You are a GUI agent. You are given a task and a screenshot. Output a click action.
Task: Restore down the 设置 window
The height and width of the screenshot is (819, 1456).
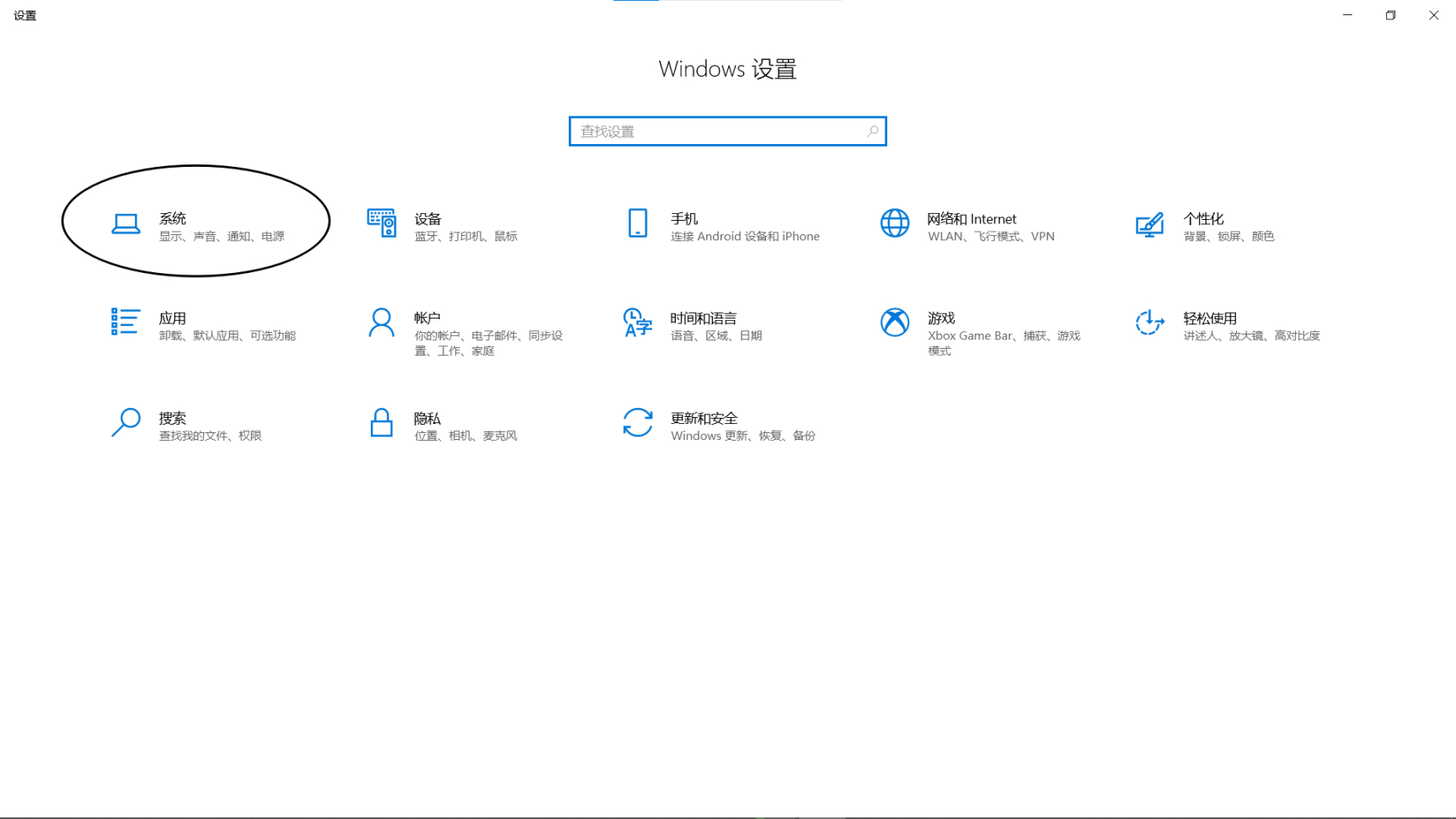point(1390,15)
